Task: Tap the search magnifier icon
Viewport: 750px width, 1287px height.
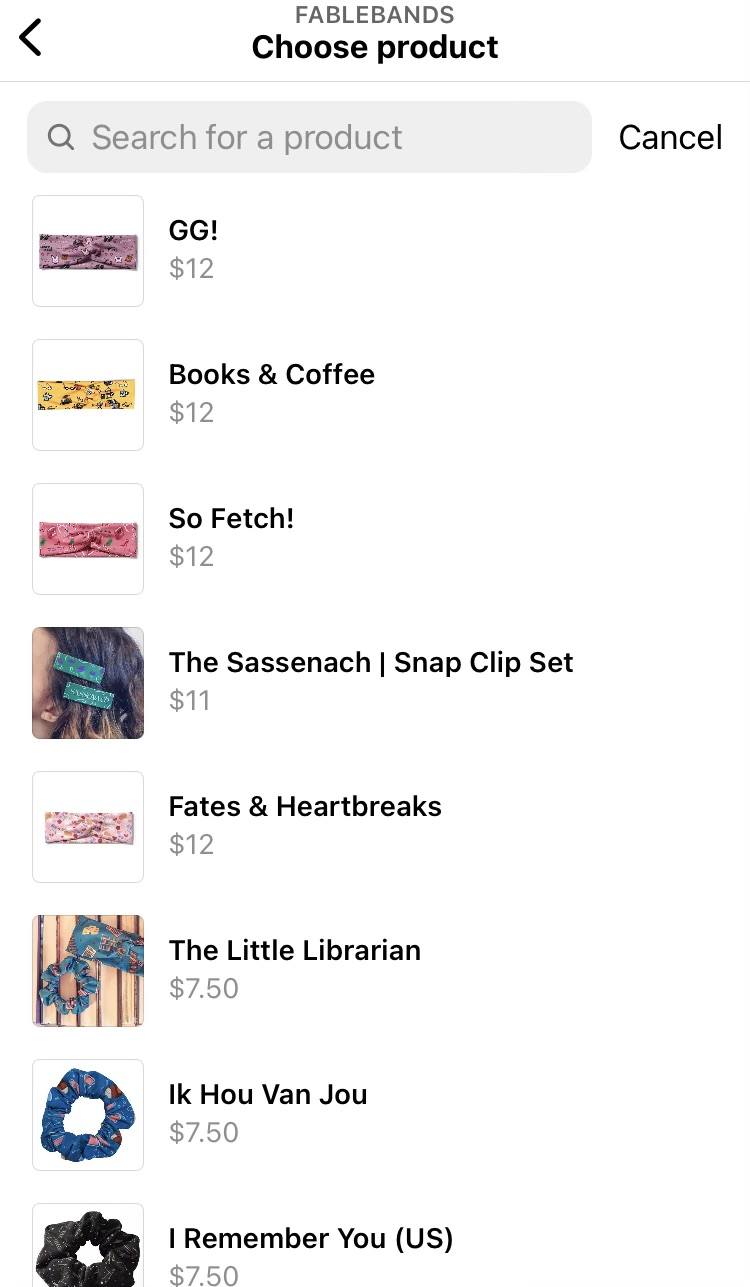Action: pyautogui.click(x=61, y=137)
